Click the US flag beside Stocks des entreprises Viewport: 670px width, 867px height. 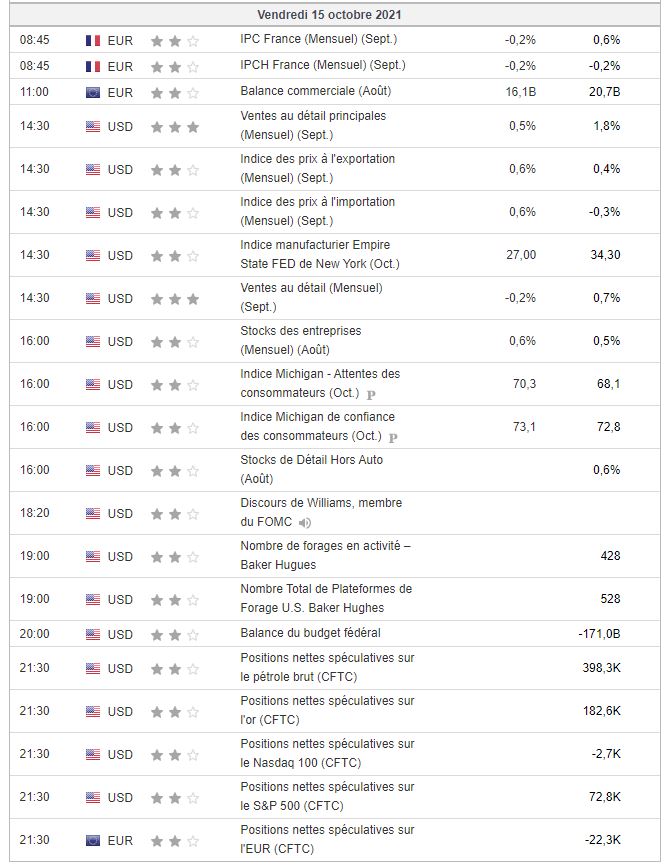click(93, 341)
